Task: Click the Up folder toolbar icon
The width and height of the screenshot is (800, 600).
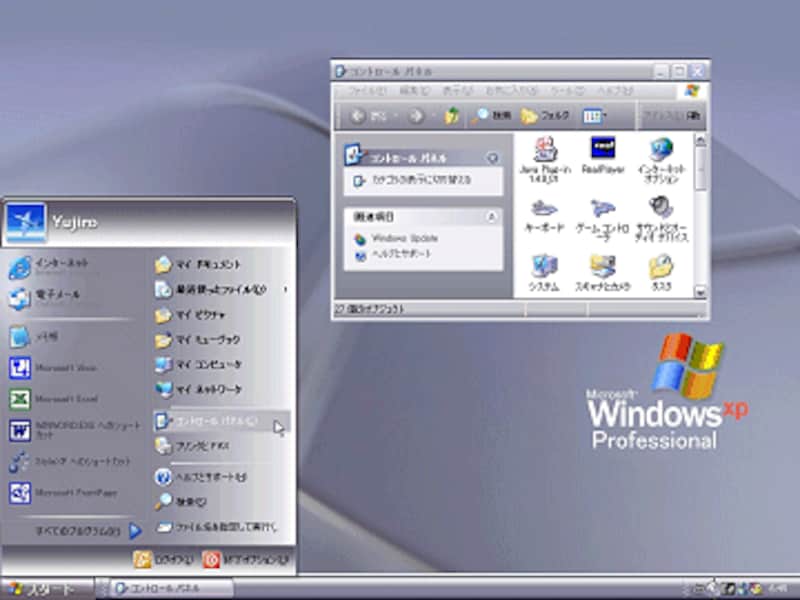Action: 453,115
